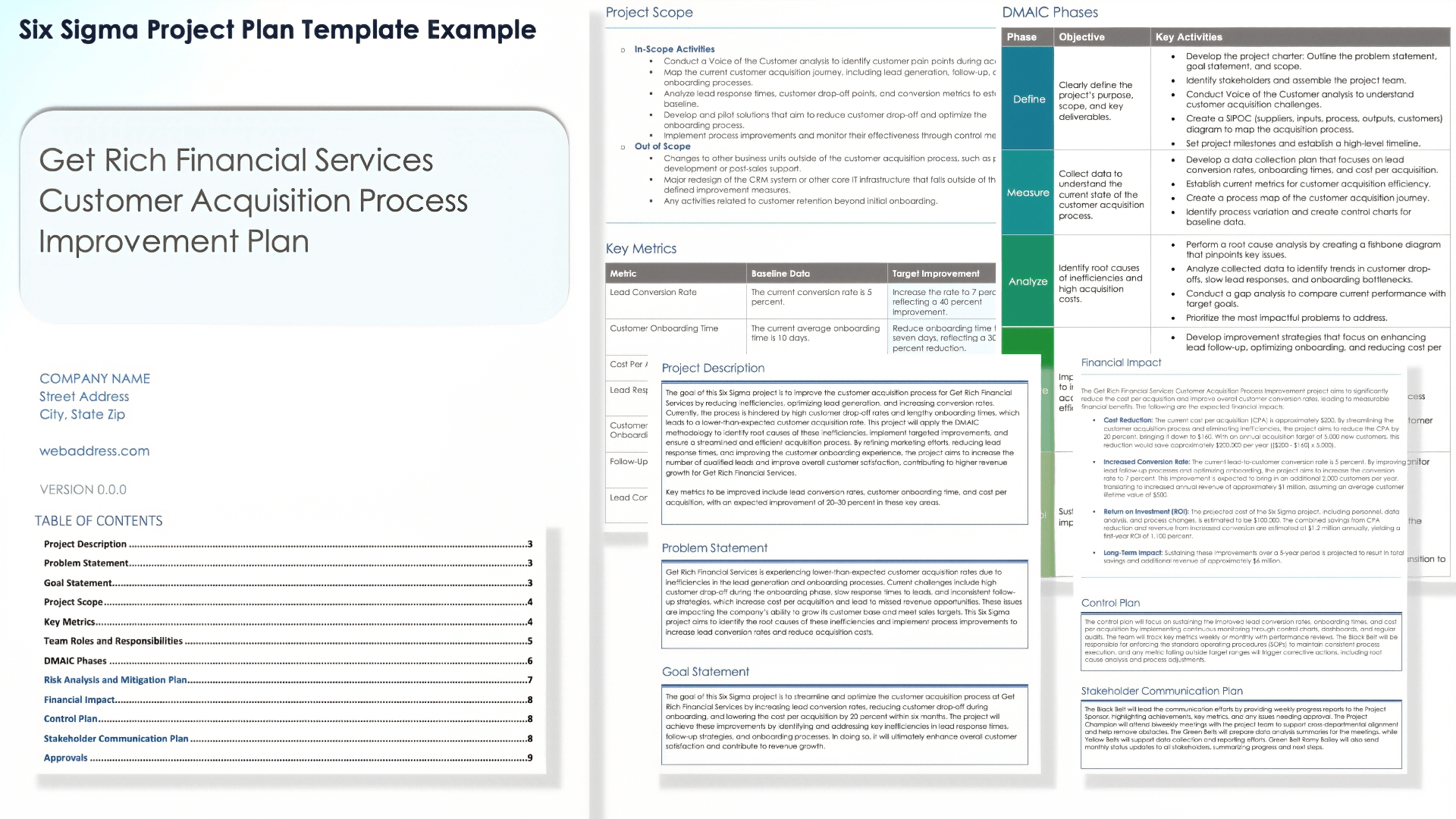Click the Increased Conversion Rate bullet label

[x=1146, y=462]
